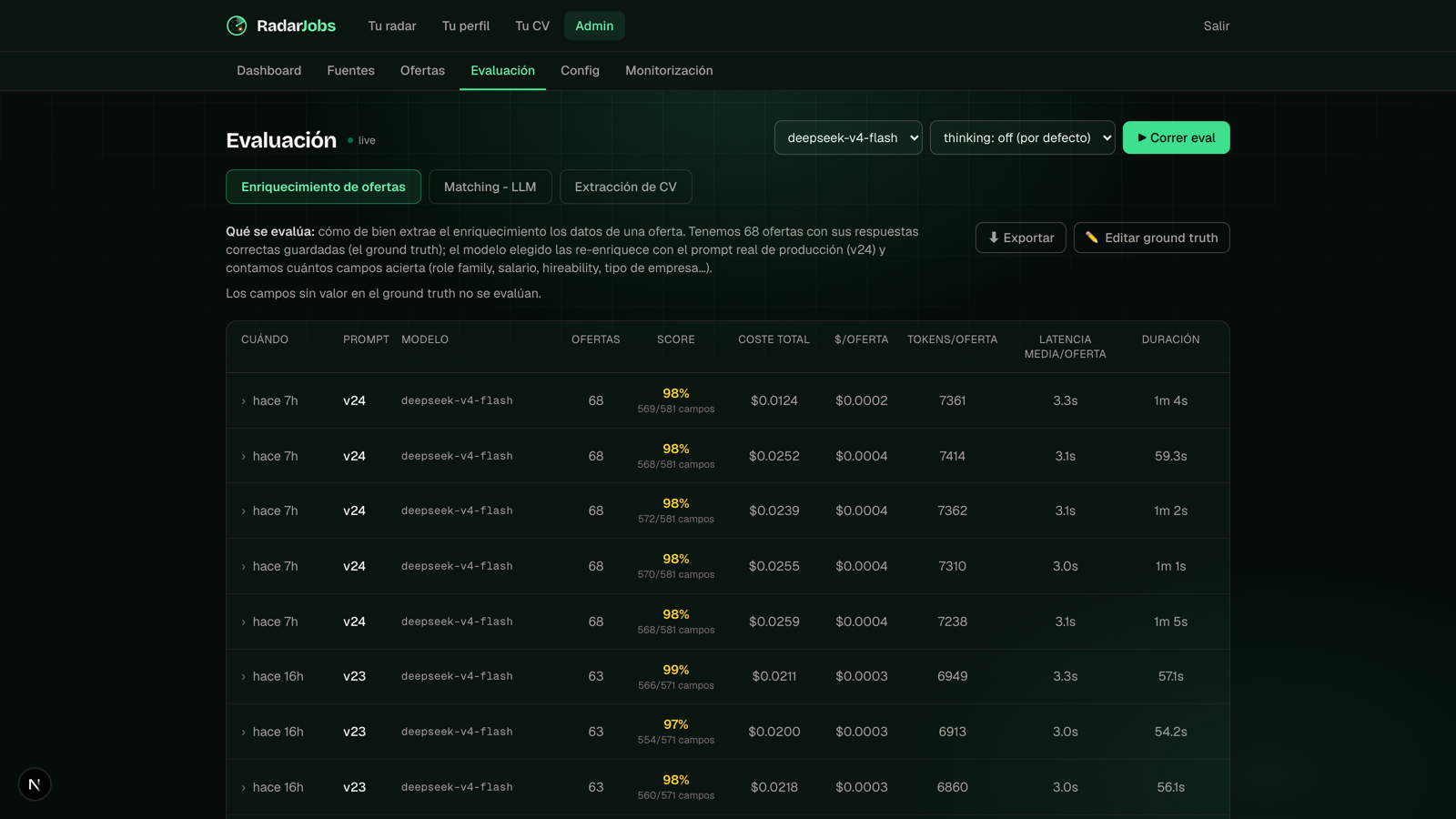Click the SCORE column header

point(676,339)
